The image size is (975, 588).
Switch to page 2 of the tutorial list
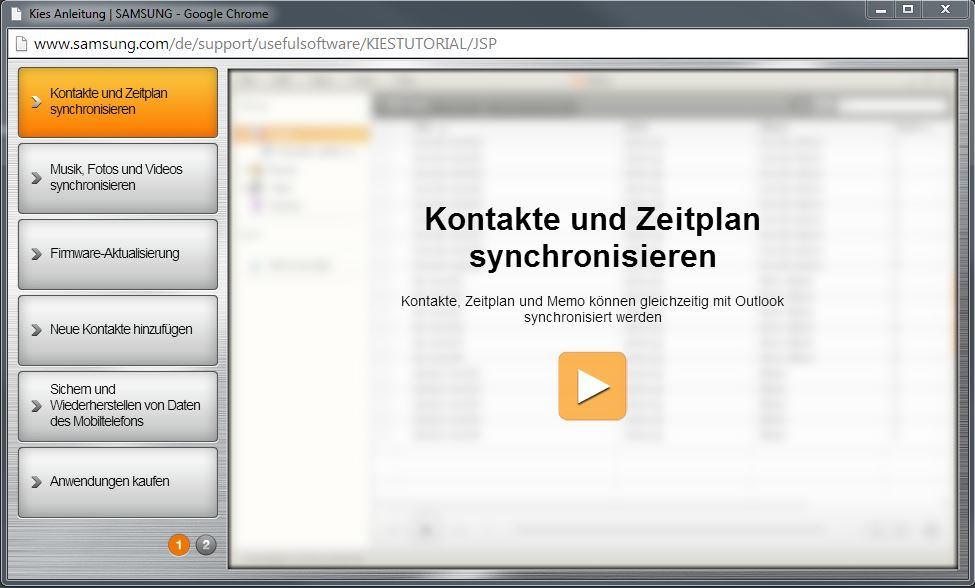(x=206, y=545)
